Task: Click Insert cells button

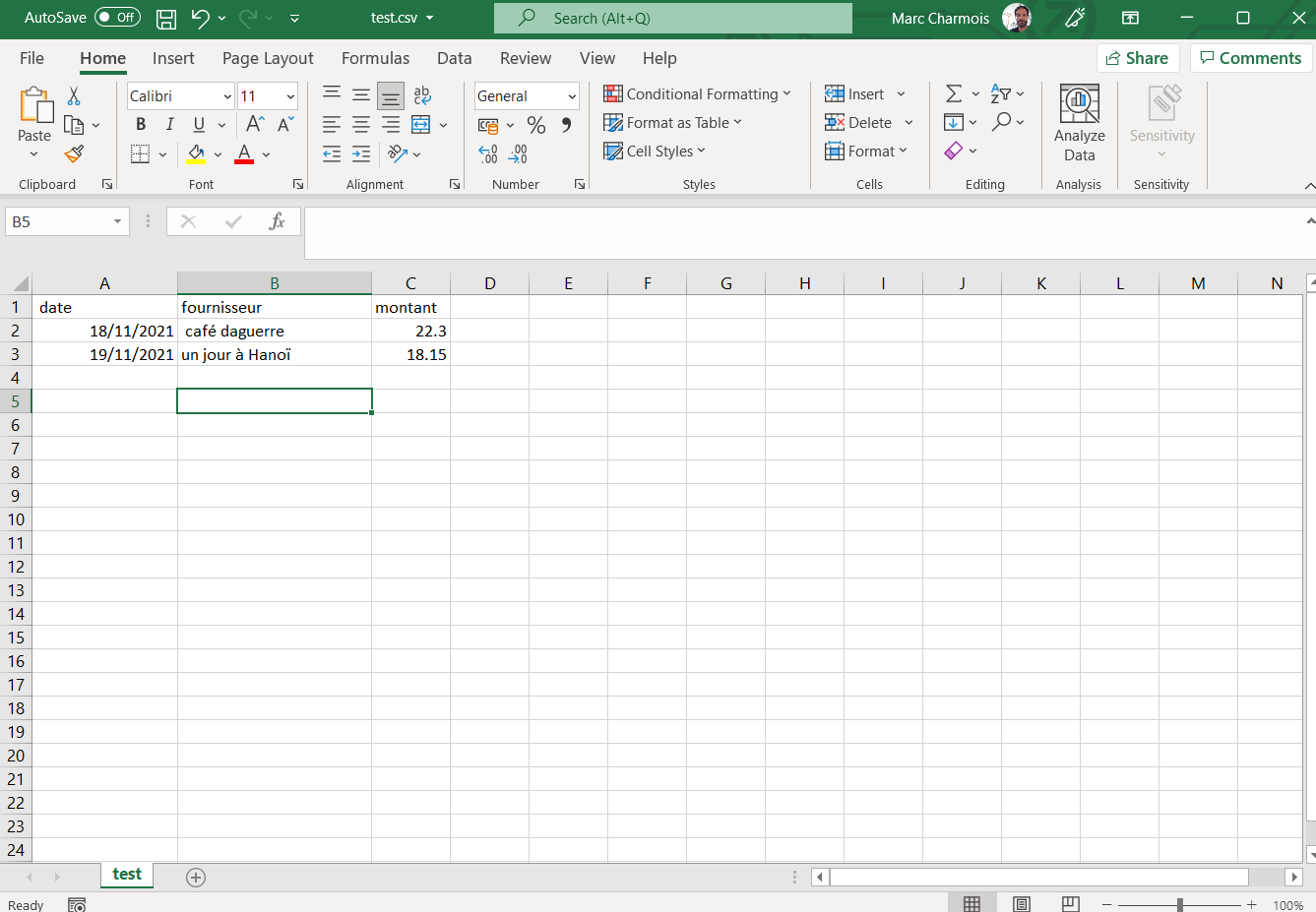Action: pos(854,93)
